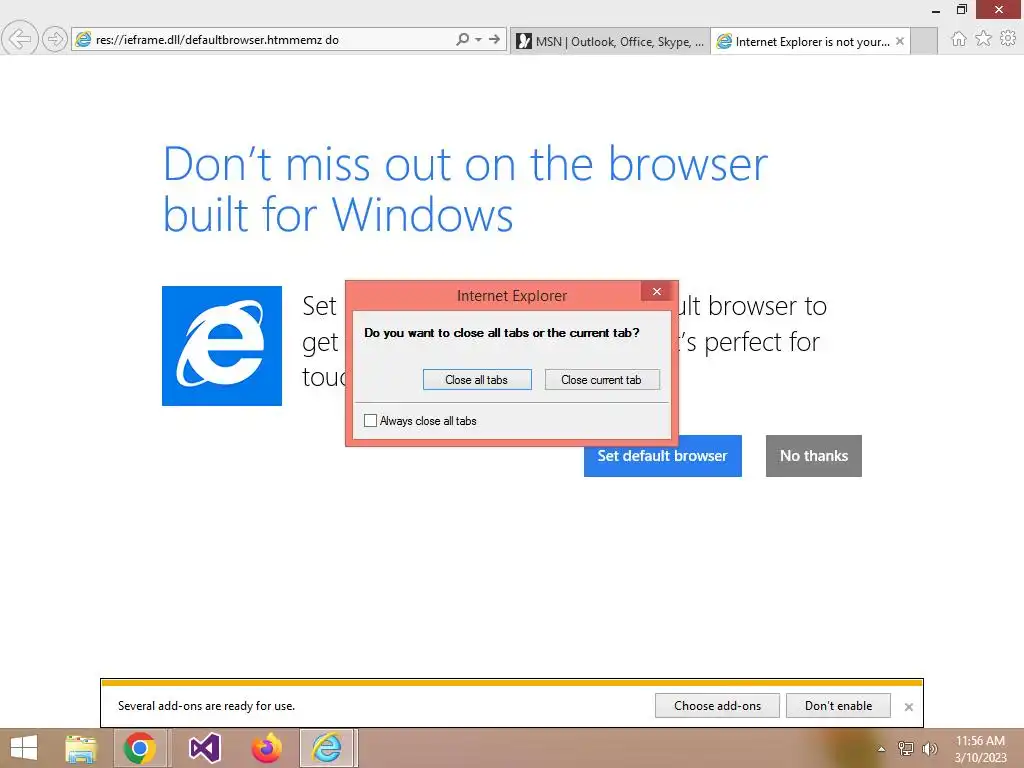
Task: Close the 'Internet Explorer is not your' tab
Action: tap(900, 41)
